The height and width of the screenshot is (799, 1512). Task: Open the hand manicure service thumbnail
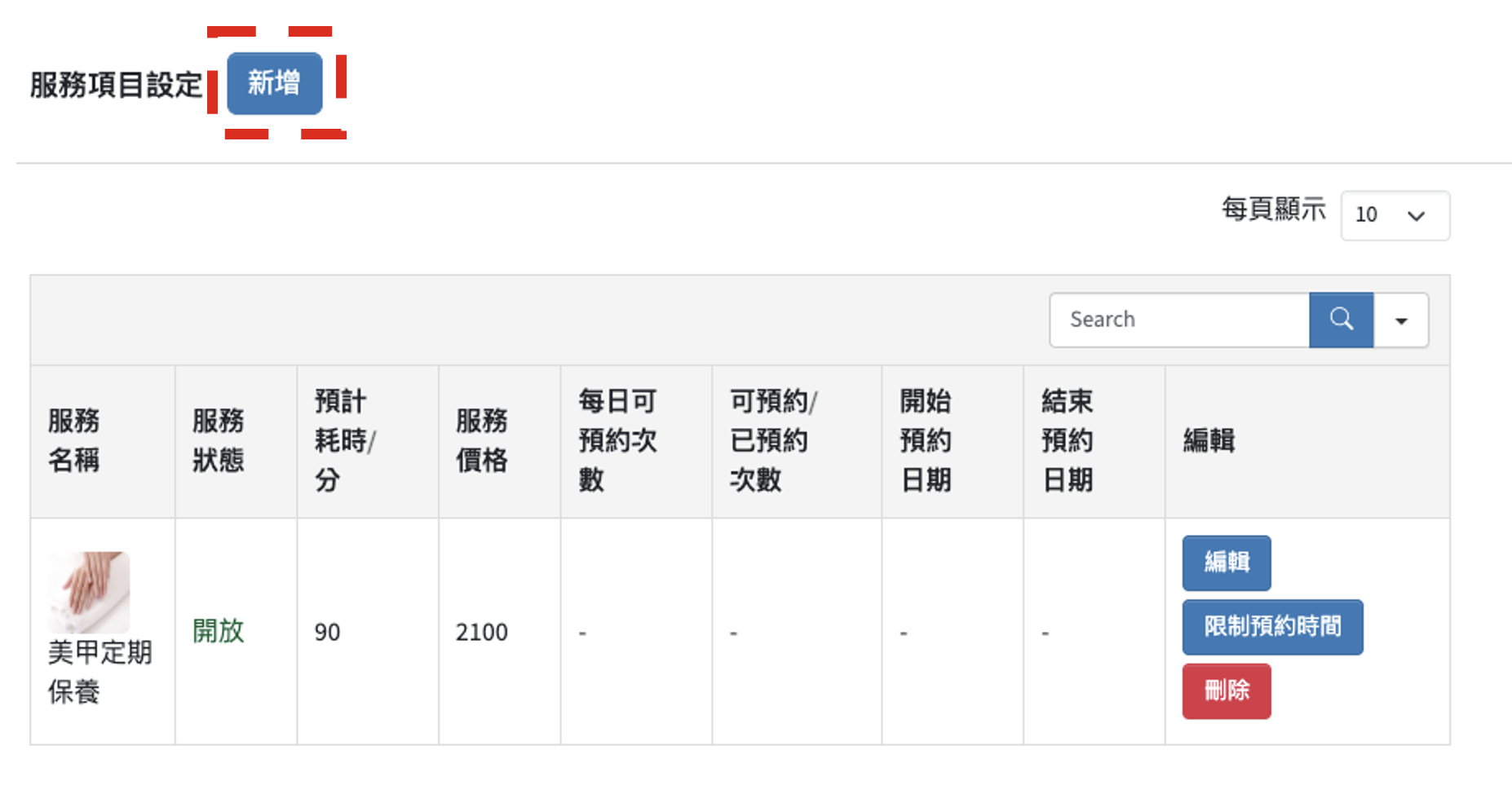89,592
